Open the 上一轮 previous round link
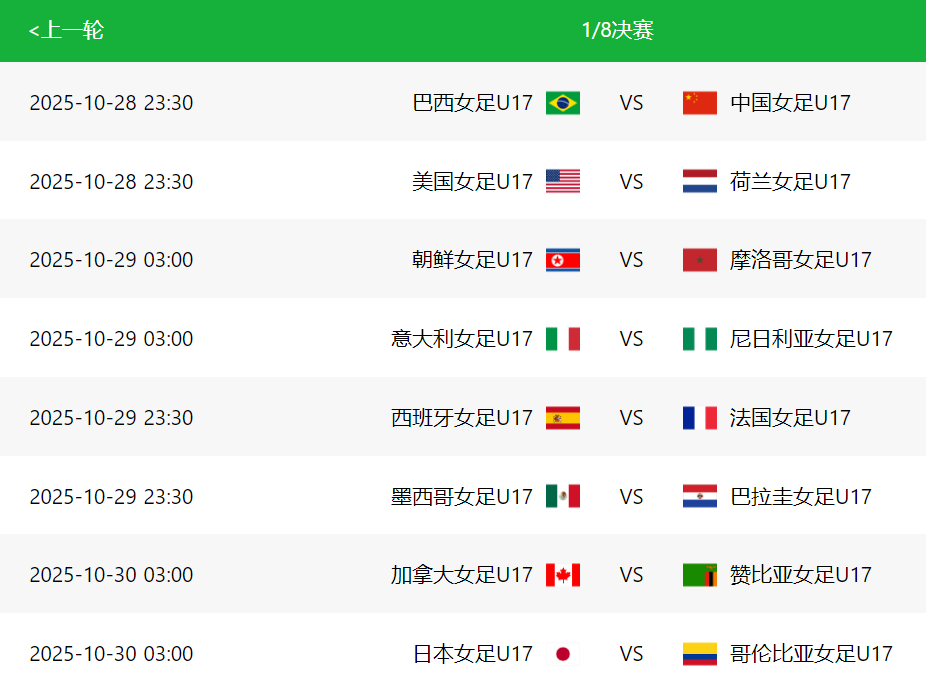 coord(66,31)
